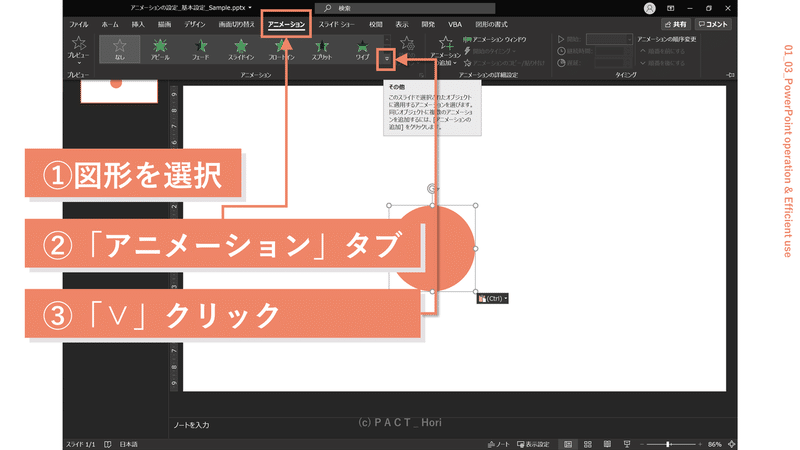Click 順番を前にする (Move Earlier)

click(662, 51)
